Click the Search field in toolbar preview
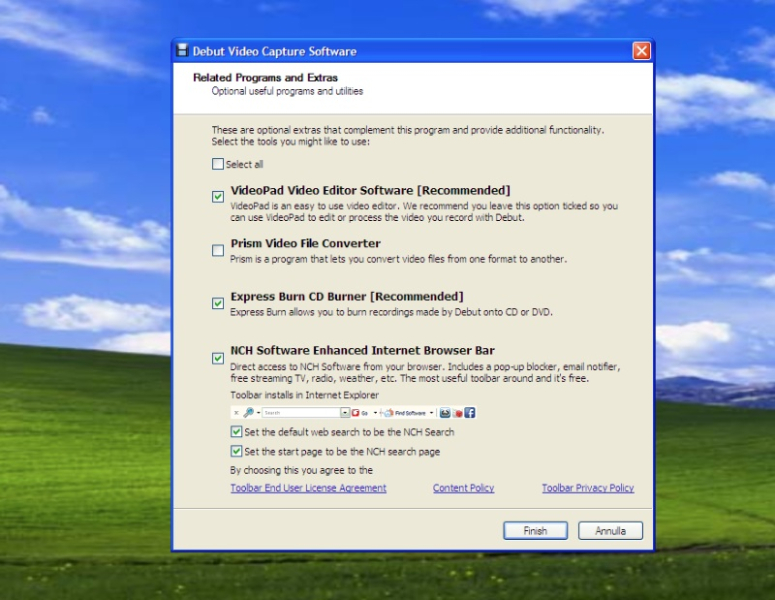Viewport: 775px width, 600px height. click(x=301, y=413)
